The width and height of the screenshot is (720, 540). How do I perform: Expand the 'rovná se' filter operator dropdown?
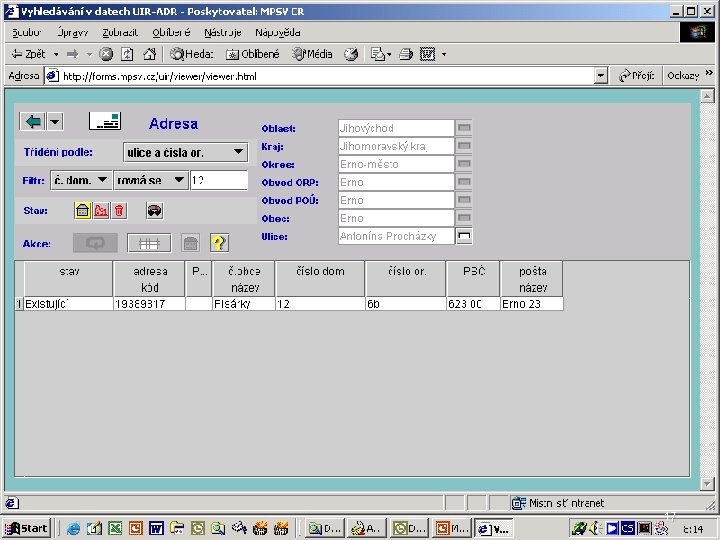tap(150, 180)
